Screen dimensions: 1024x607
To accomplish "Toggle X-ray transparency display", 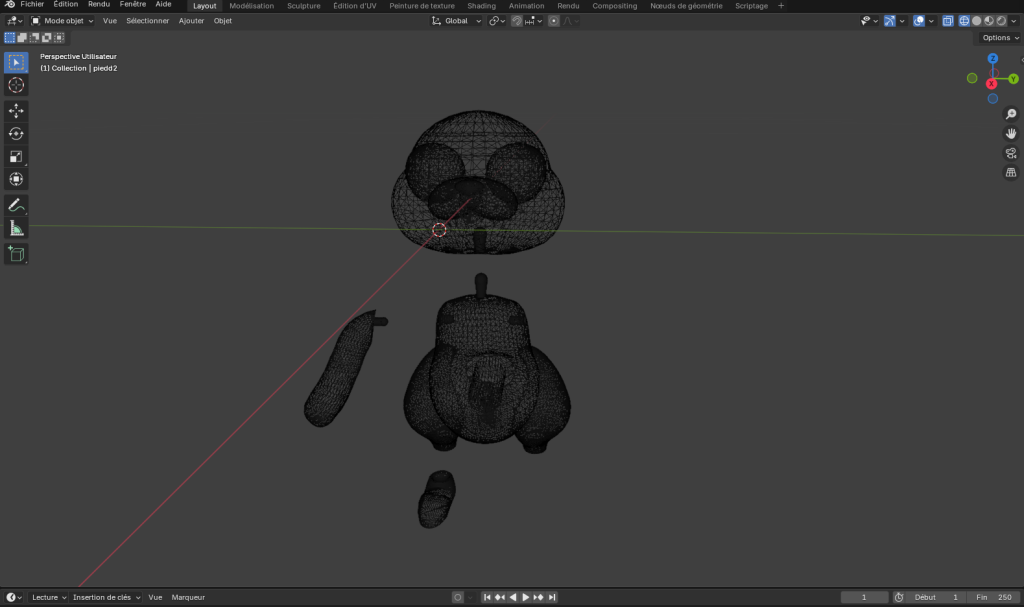I will [946, 20].
